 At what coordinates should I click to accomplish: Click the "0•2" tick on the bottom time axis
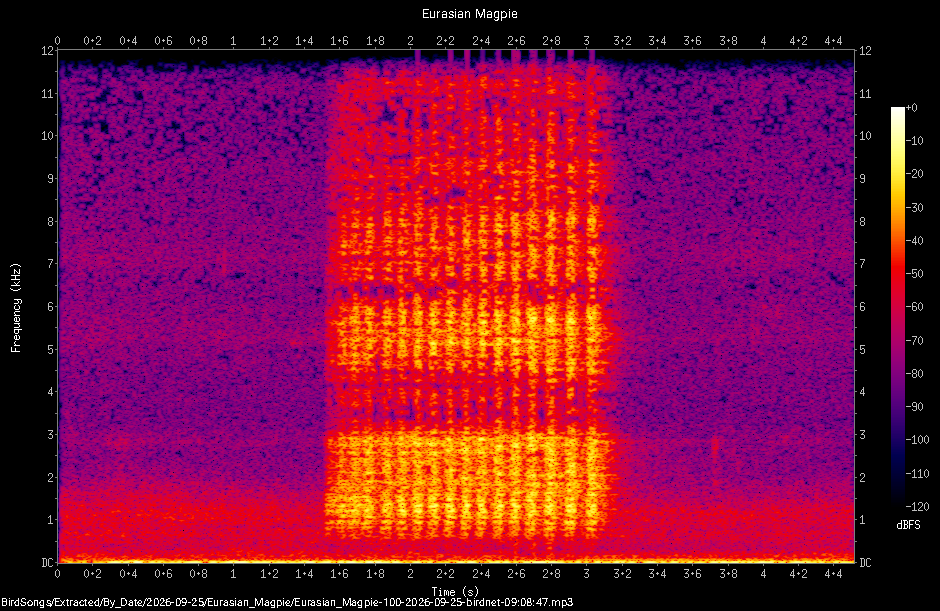92,574
